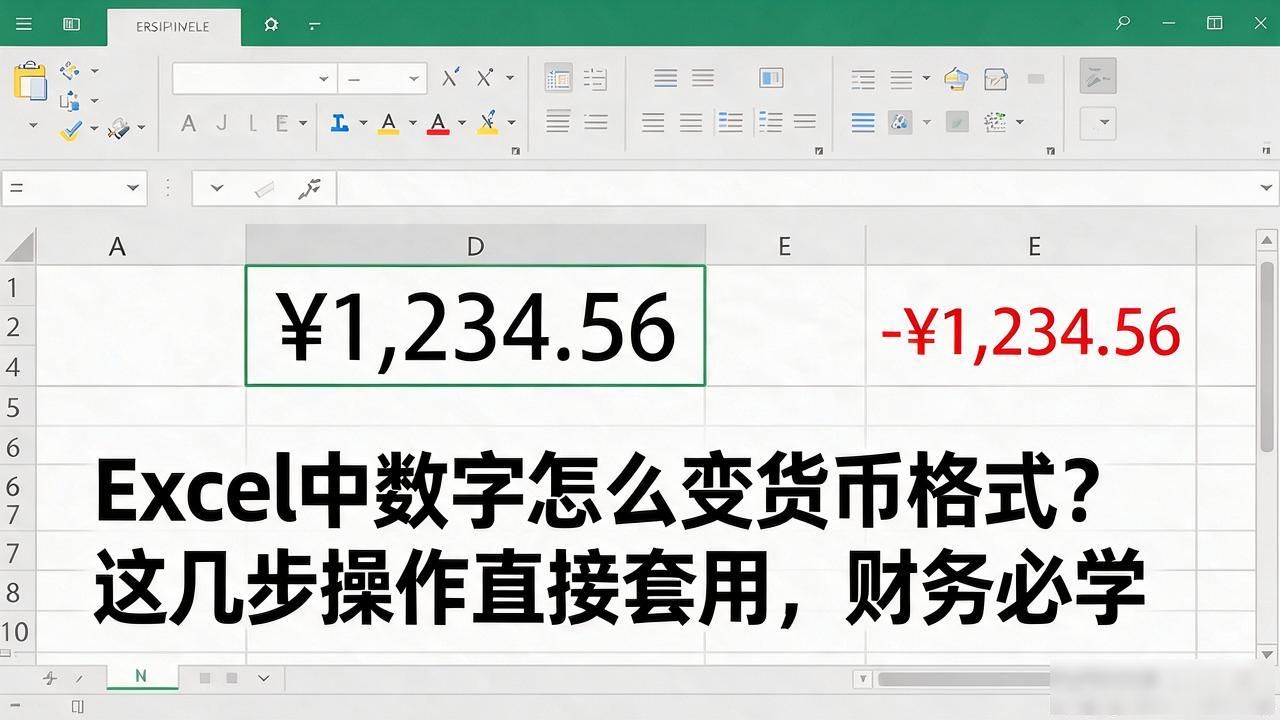
Task: Toggle the pressed blue paint-splash button
Action: (900, 123)
